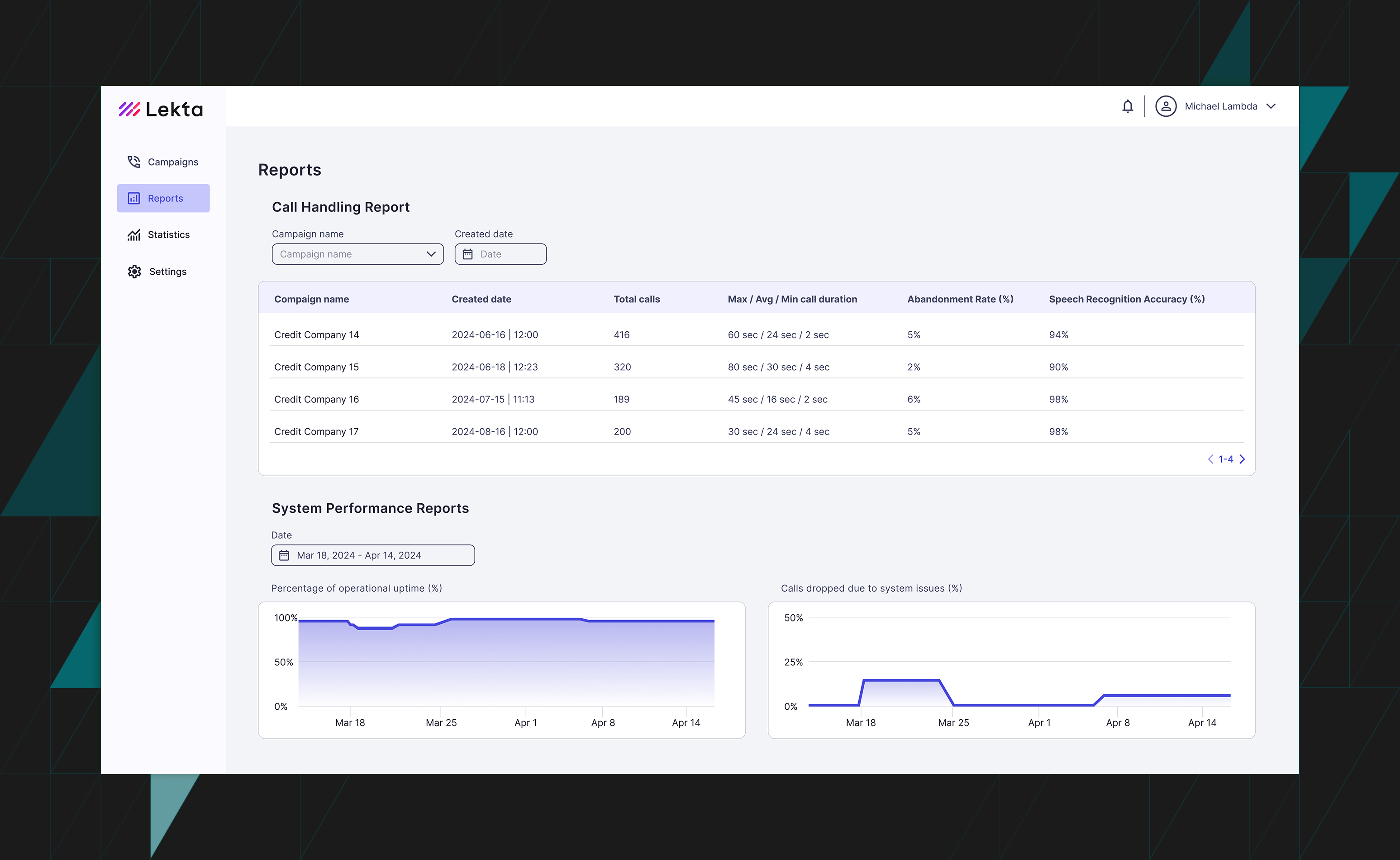Viewport: 1400px width, 860px height.
Task: Open the Campaign name dropdown
Action: tap(357, 254)
